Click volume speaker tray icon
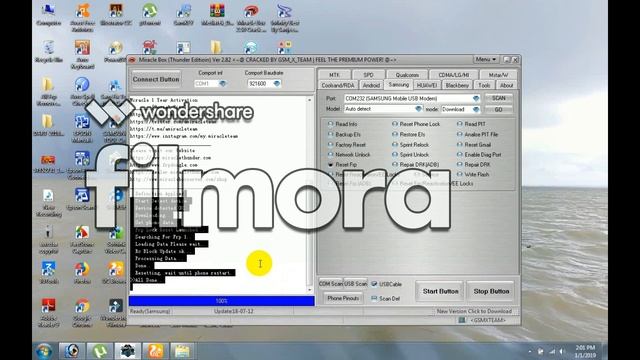Image resolution: width=640 pixels, height=360 pixels. [562, 351]
